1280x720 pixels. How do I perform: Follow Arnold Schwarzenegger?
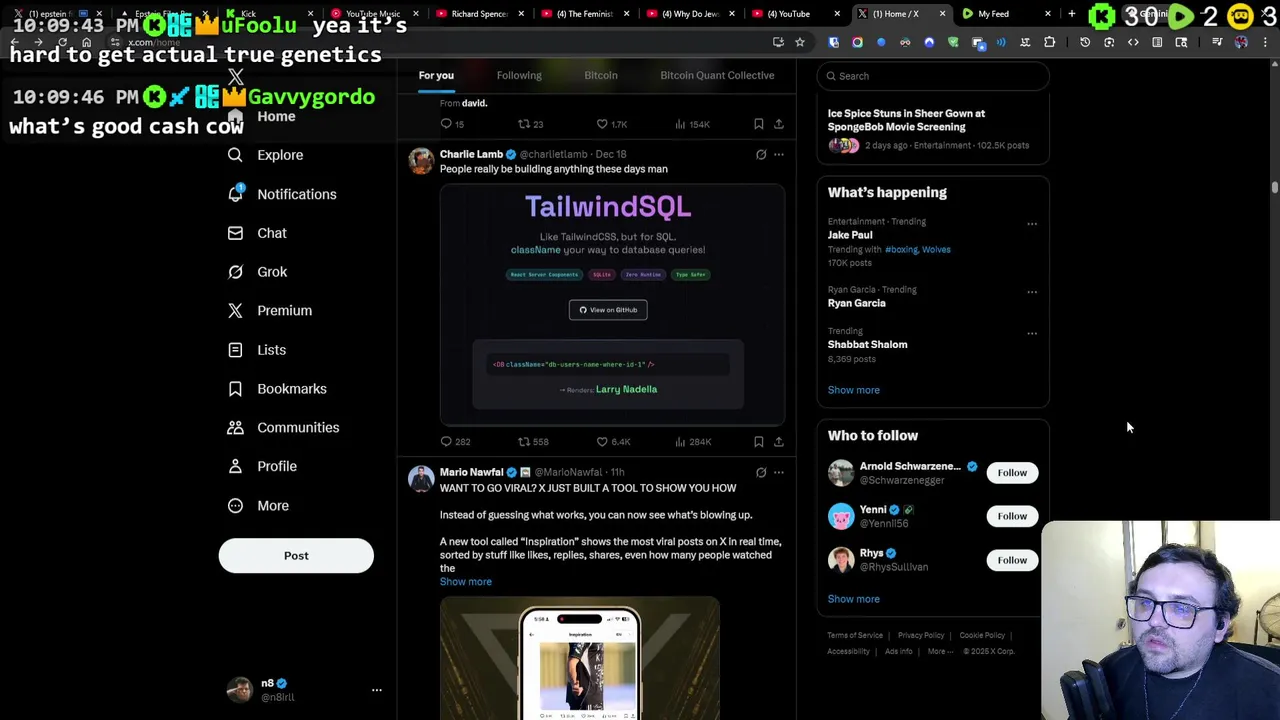click(1012, 473)
